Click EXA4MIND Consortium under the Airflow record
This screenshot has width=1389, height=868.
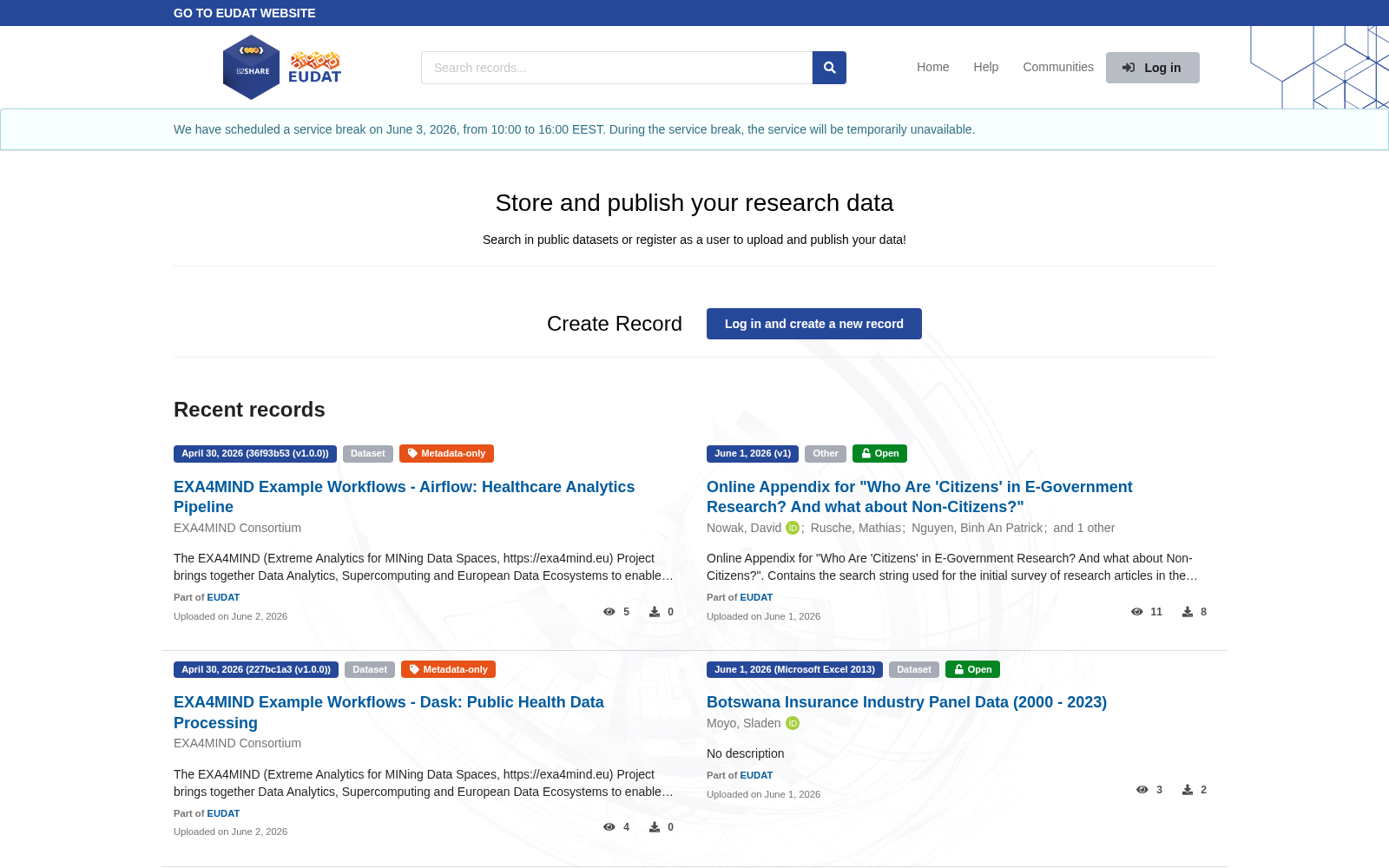point(237,528)
